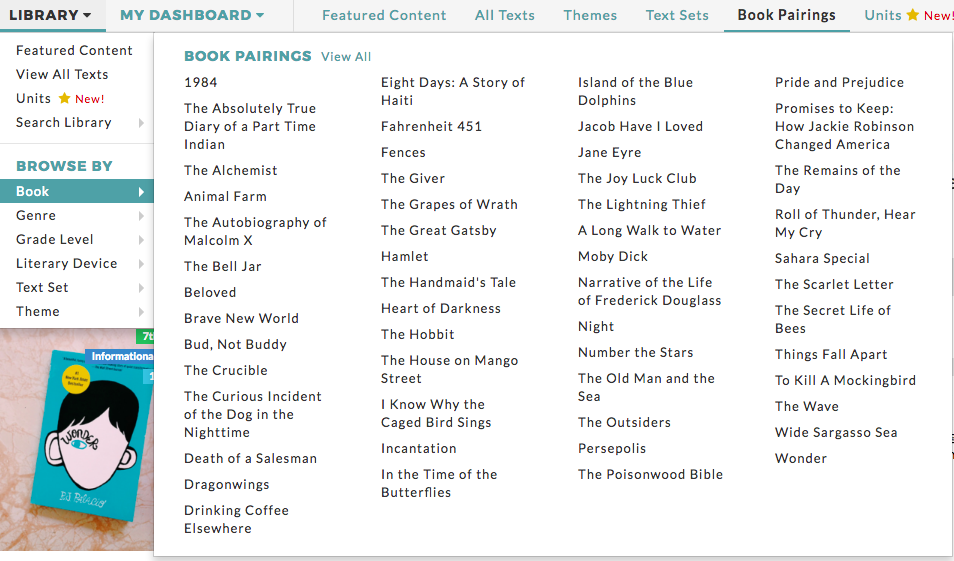Open Featured Content in the sidebar
This screenshot has width=954, height=561.
point(74,51)
